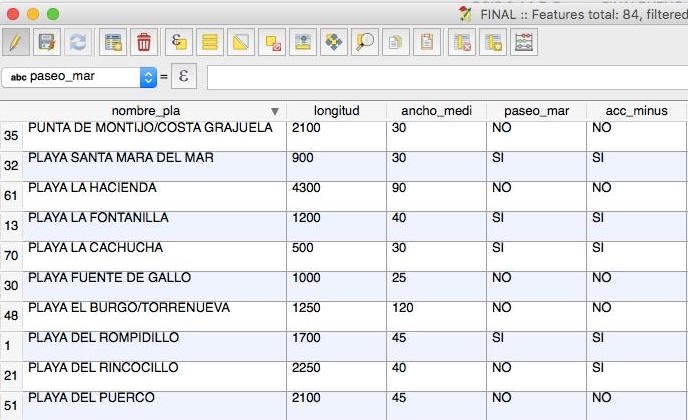The width and height of the screenshot is (688, 420).
Task: Invert the current feature selection
Action: coord(240,42)
